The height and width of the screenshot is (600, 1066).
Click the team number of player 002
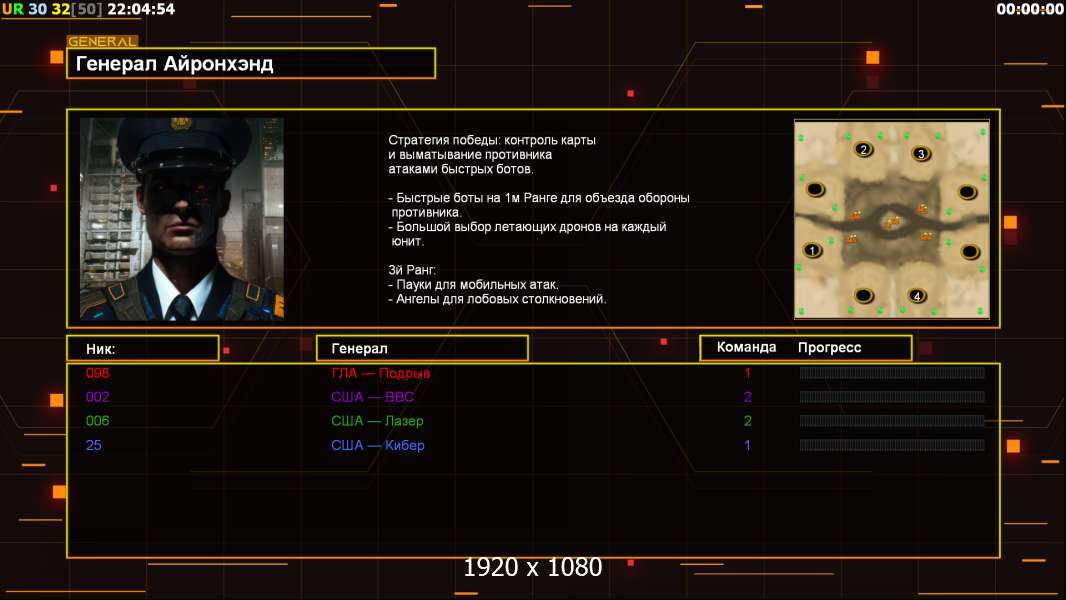coord(747,397)
